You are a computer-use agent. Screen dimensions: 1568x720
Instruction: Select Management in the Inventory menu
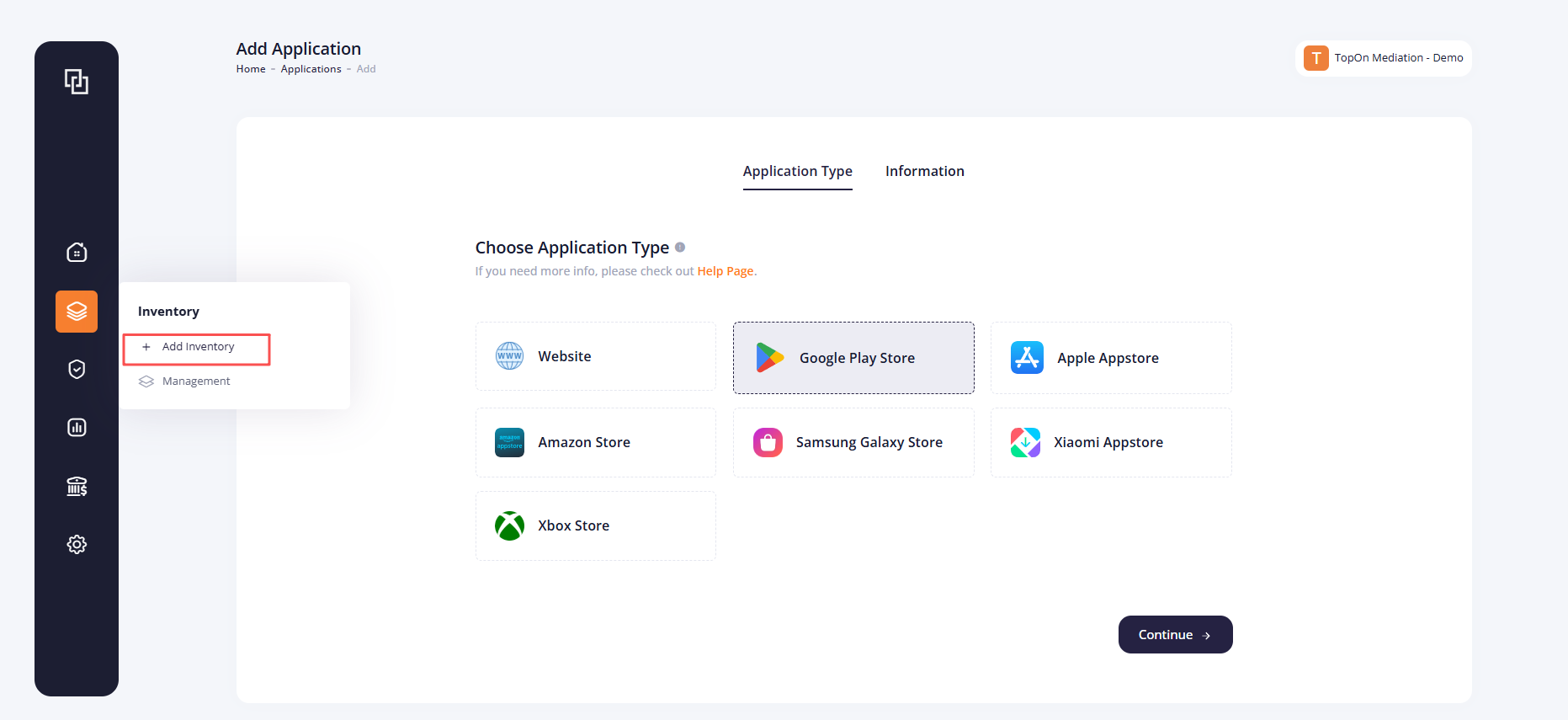(x=196, y=381)
